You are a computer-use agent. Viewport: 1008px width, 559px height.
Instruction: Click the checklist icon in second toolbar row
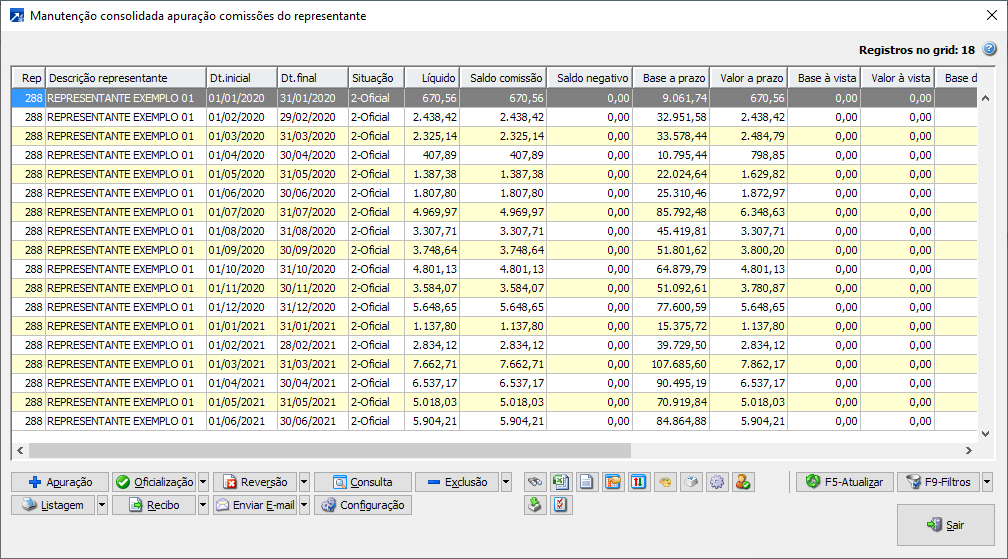tap(562, 505)
